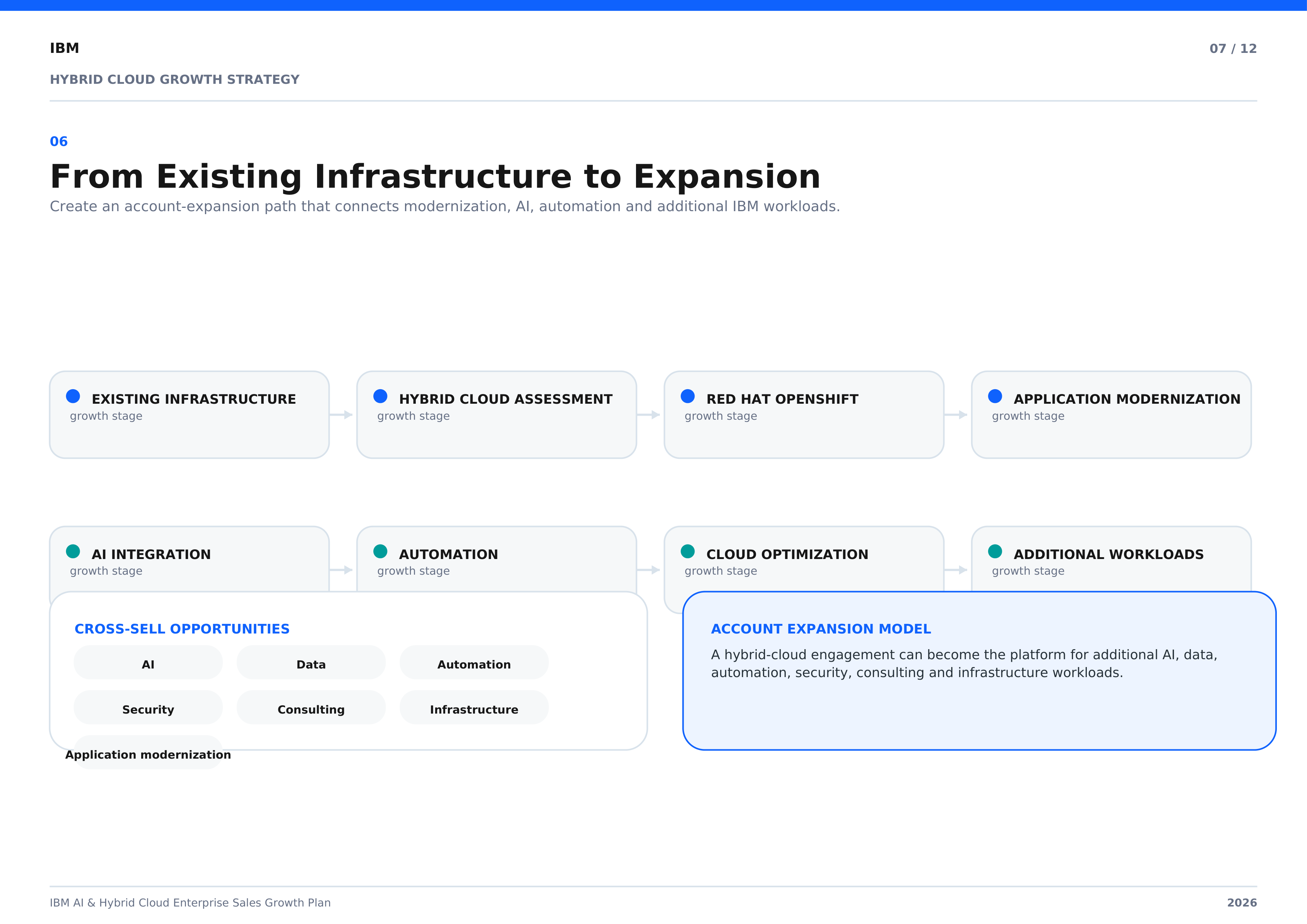Screen dimensions: 1307x924
Task: Click the blue dot beside Application Modernization
Action: click(995, 396)
